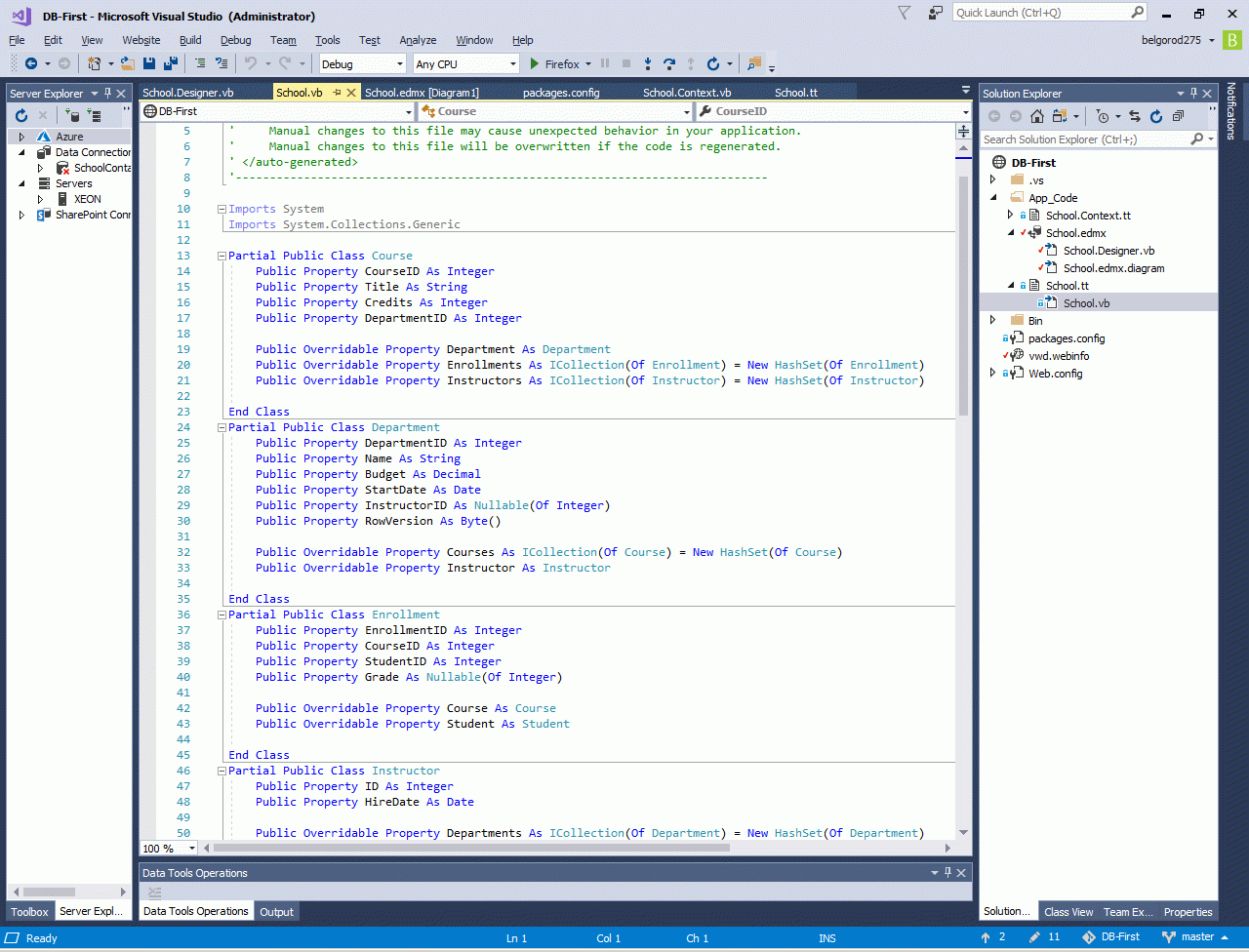The image size is (1249, 952).
Task: Click Collapse All icon in Solution Explorer
Action: click(1178, 116)
